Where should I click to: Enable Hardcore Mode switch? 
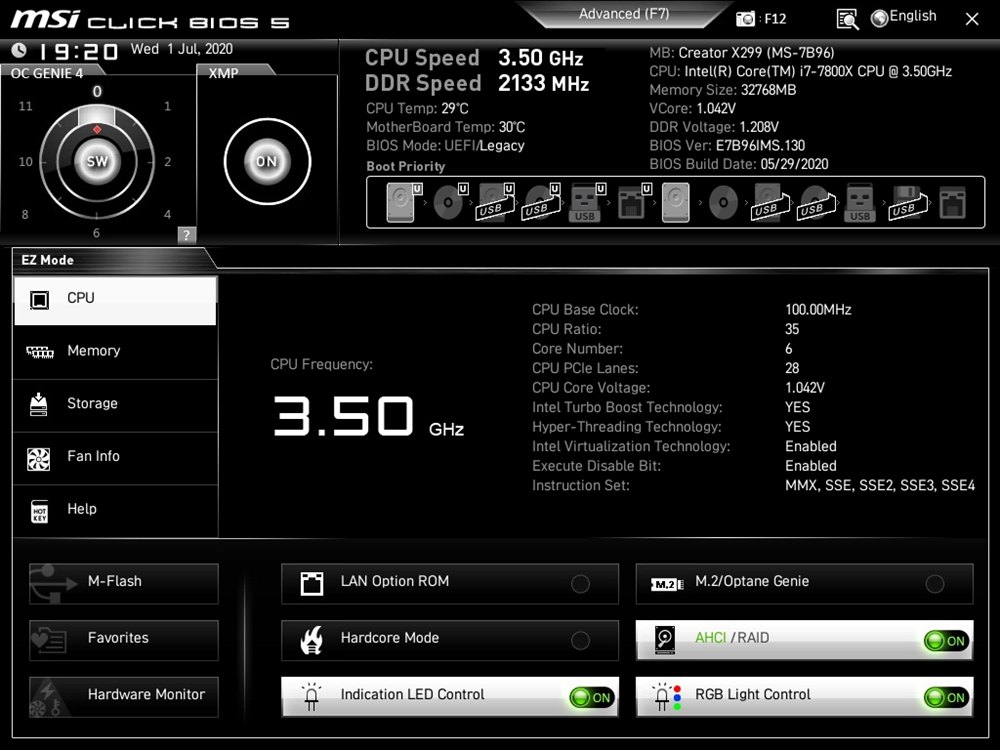click(x=580, y=640)
